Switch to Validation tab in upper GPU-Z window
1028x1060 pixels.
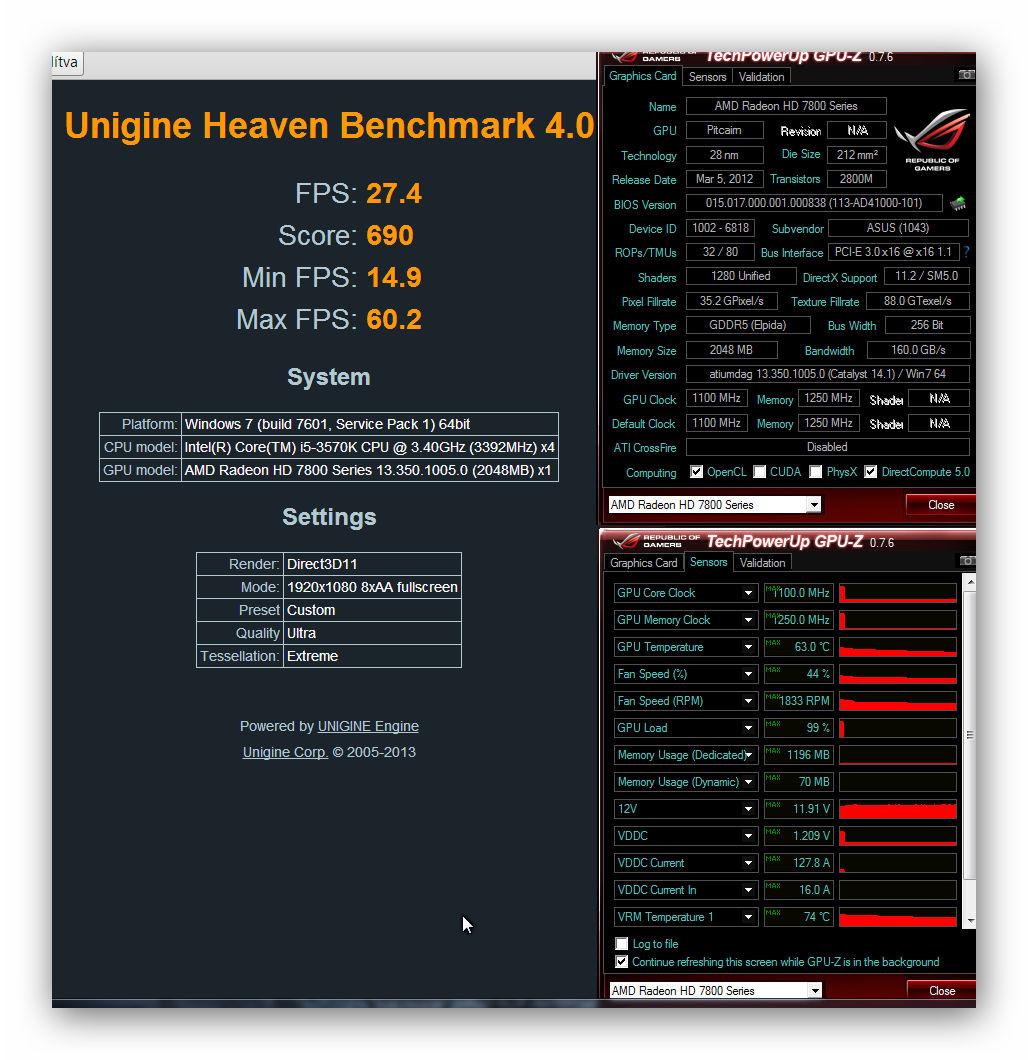(761, 77)
